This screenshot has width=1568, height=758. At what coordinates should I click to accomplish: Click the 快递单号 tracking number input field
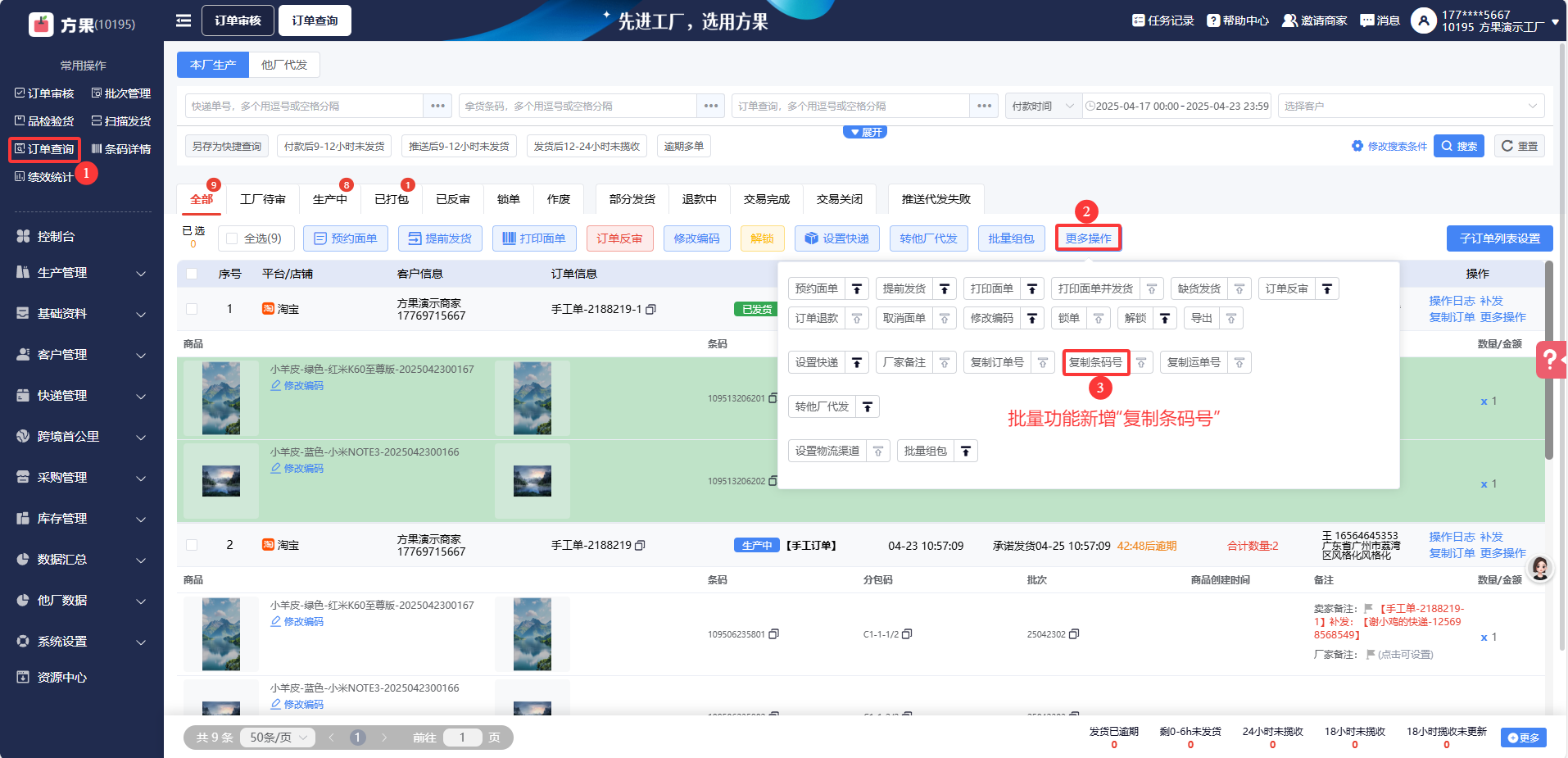[304, 106]
